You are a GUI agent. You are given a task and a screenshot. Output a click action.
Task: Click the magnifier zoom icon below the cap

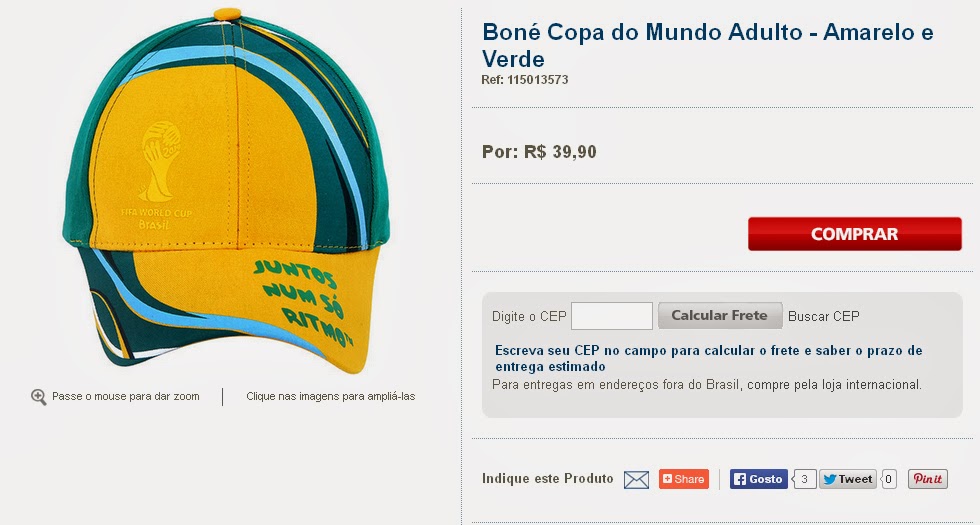tap(39, 397)
